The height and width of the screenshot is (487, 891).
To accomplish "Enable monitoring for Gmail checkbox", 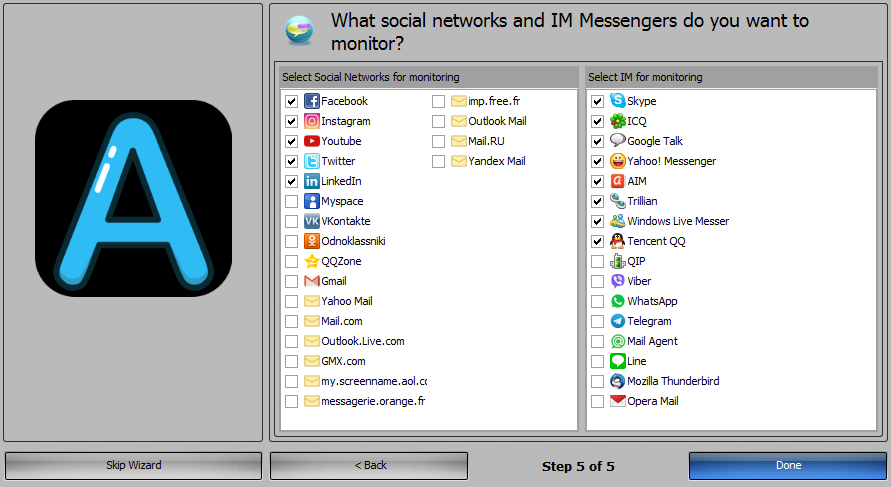I will point(291,281).
